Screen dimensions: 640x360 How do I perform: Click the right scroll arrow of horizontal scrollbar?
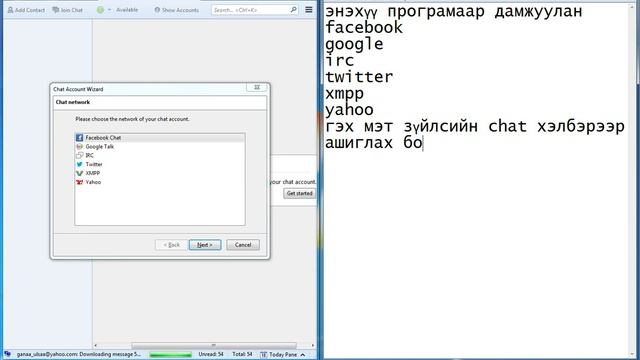tap(313, 345)
